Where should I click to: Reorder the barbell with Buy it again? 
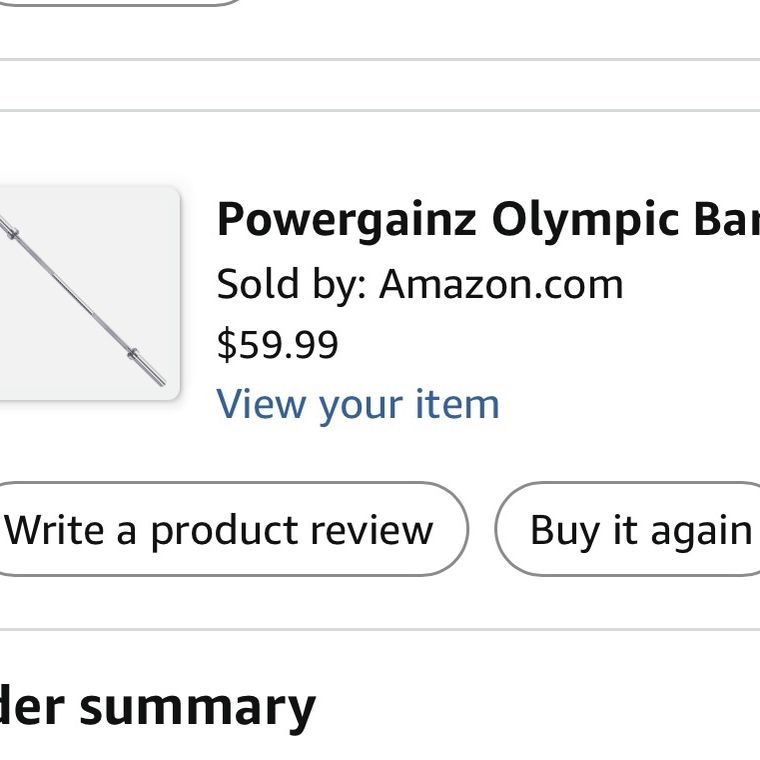628,529
